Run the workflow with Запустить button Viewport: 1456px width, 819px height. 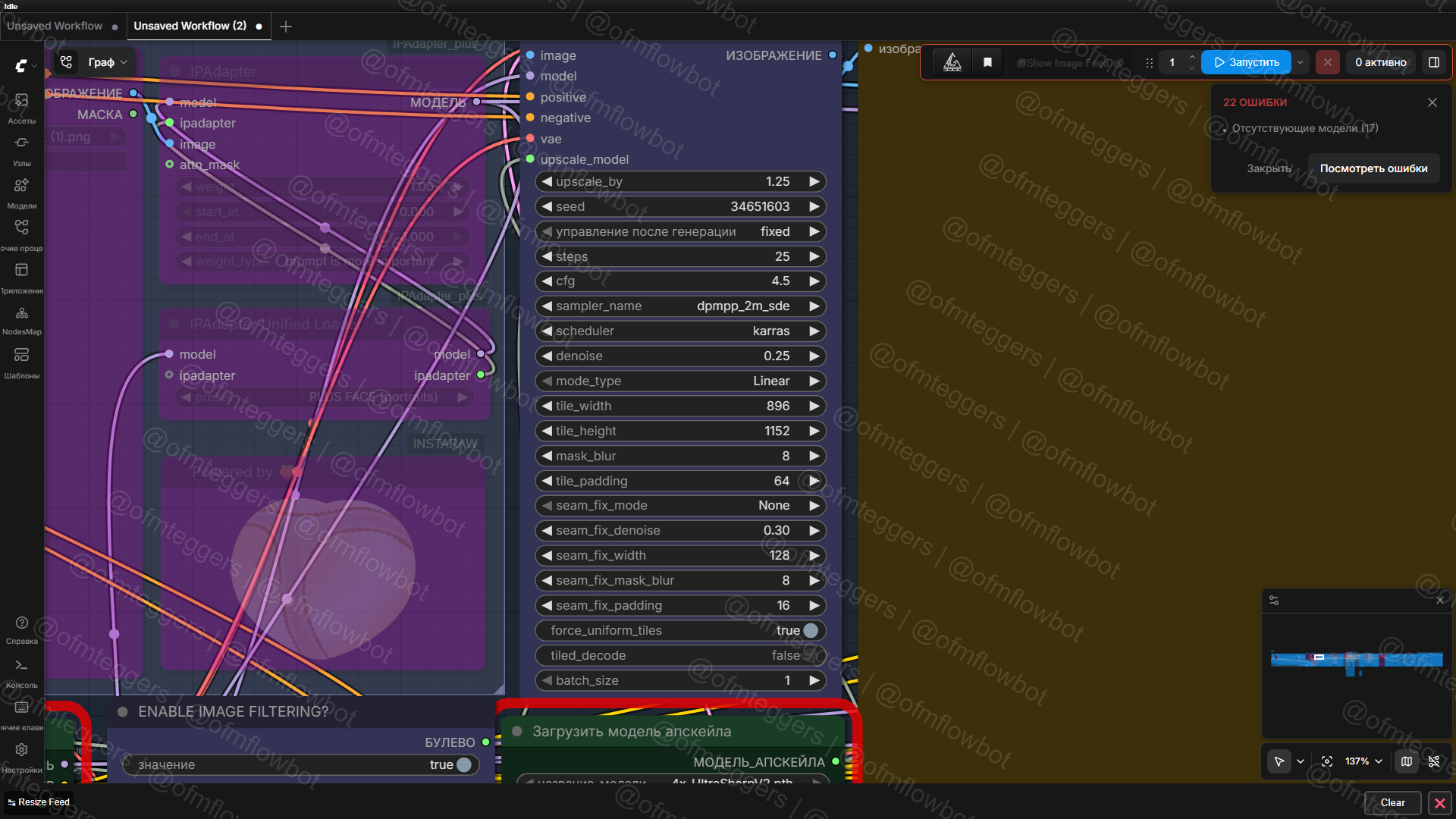click(x=1246, y=62)
